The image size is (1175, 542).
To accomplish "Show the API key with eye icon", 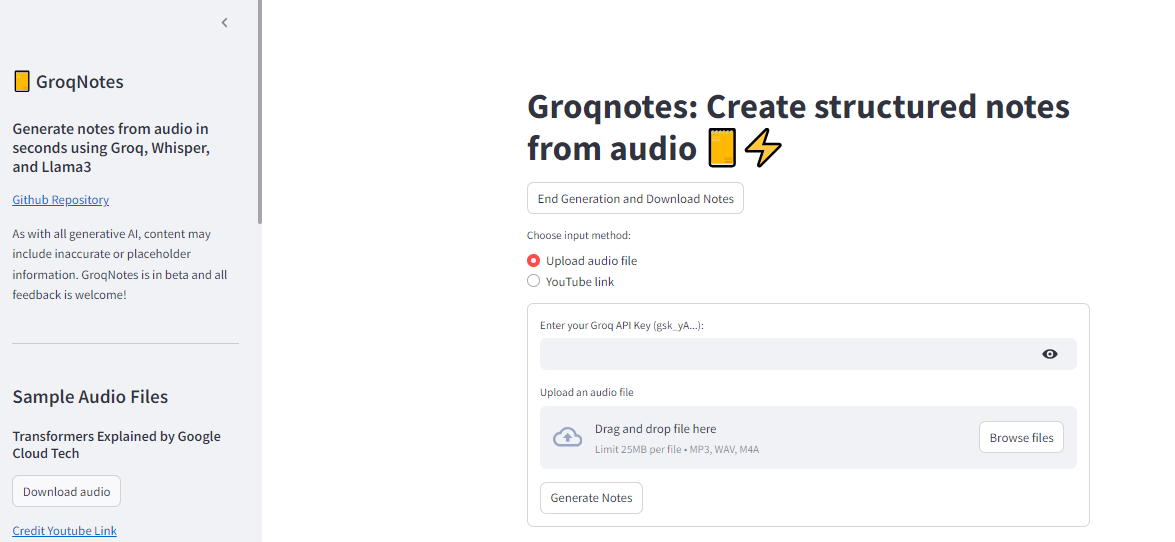I will (x=1050, y=354).
